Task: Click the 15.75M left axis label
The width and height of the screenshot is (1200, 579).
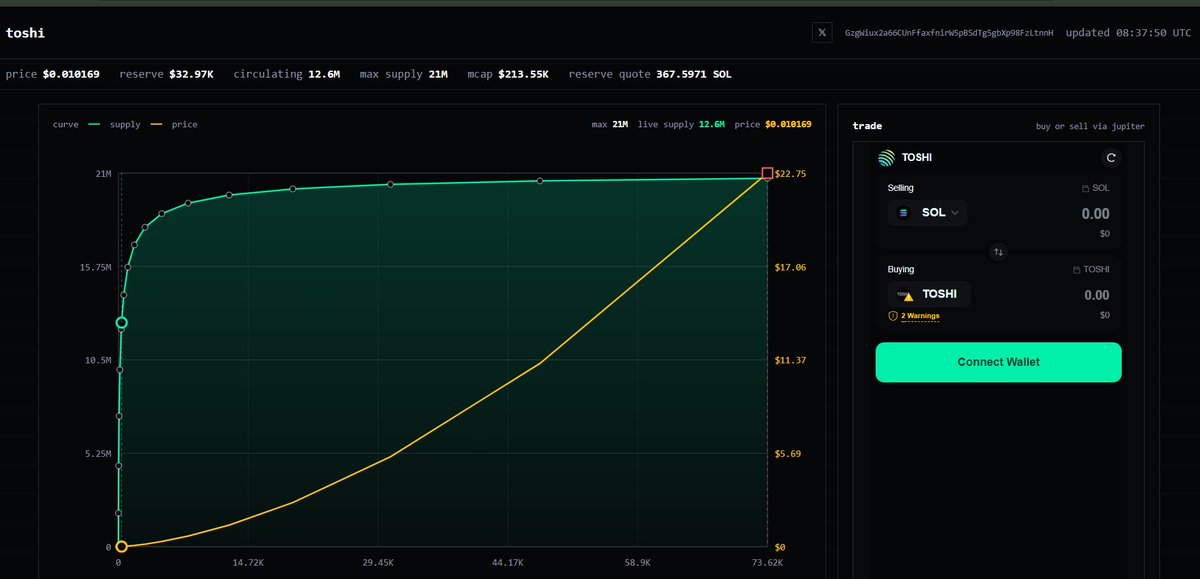Action: pos(94,267)
